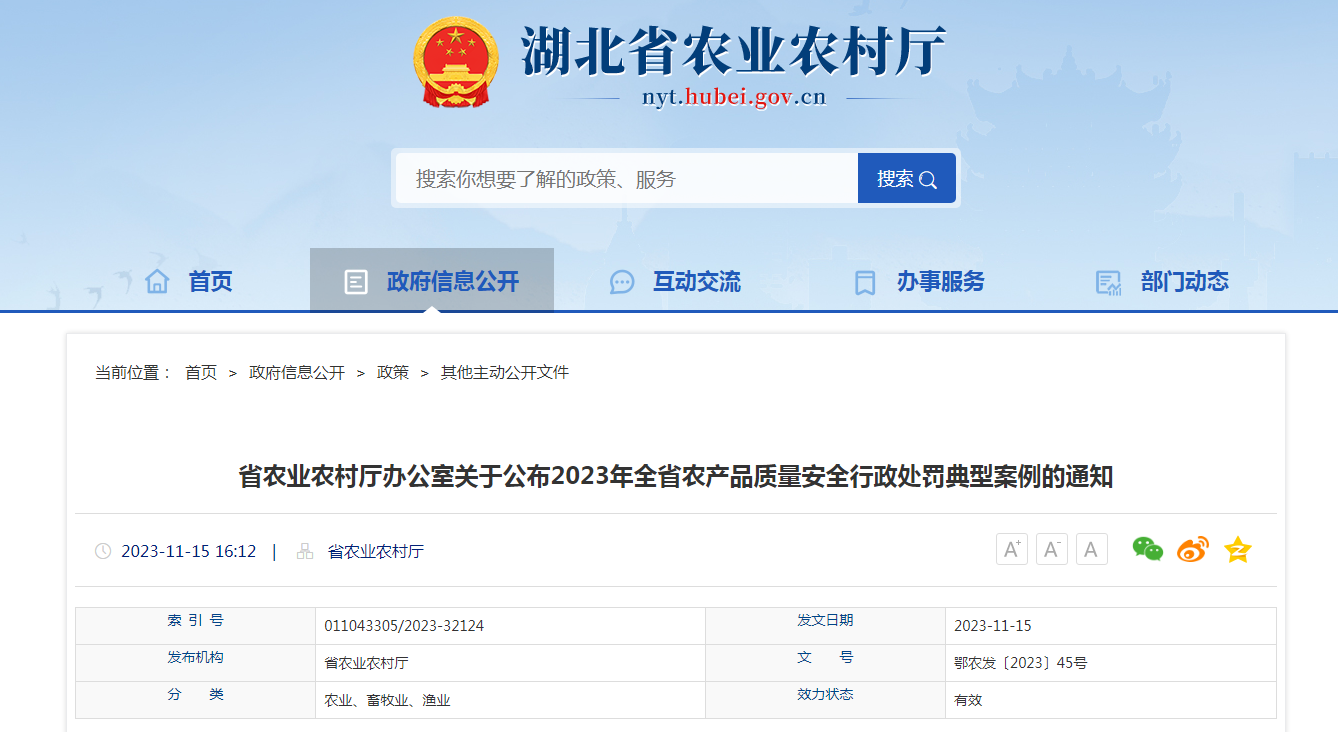Screen dimensions: 1338x732
Task: Share the article via WeChat icon
Action: click(1147, 549)
